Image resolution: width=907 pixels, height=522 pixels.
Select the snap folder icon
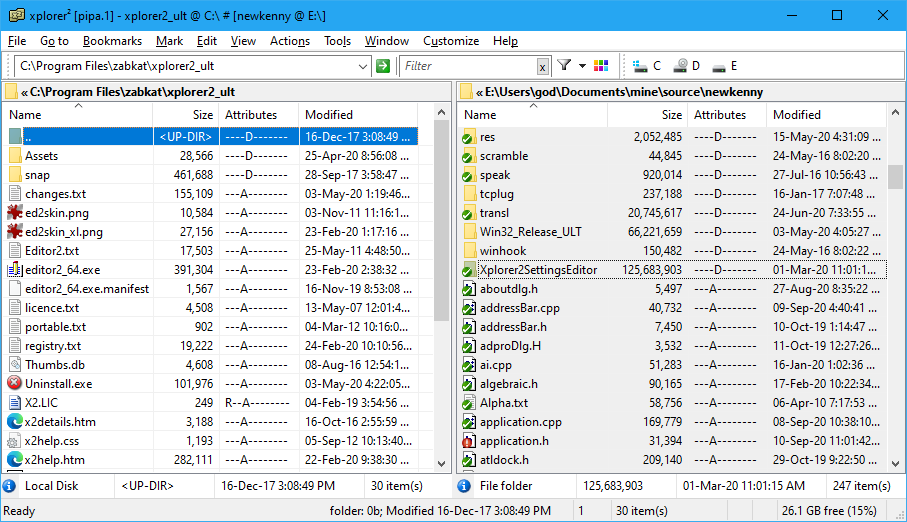15,175
